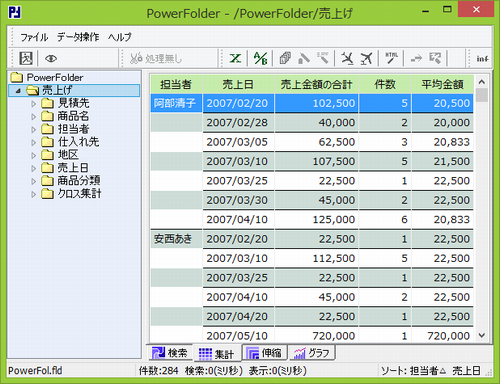Click the grayed brush icon next to pencil

322,59
